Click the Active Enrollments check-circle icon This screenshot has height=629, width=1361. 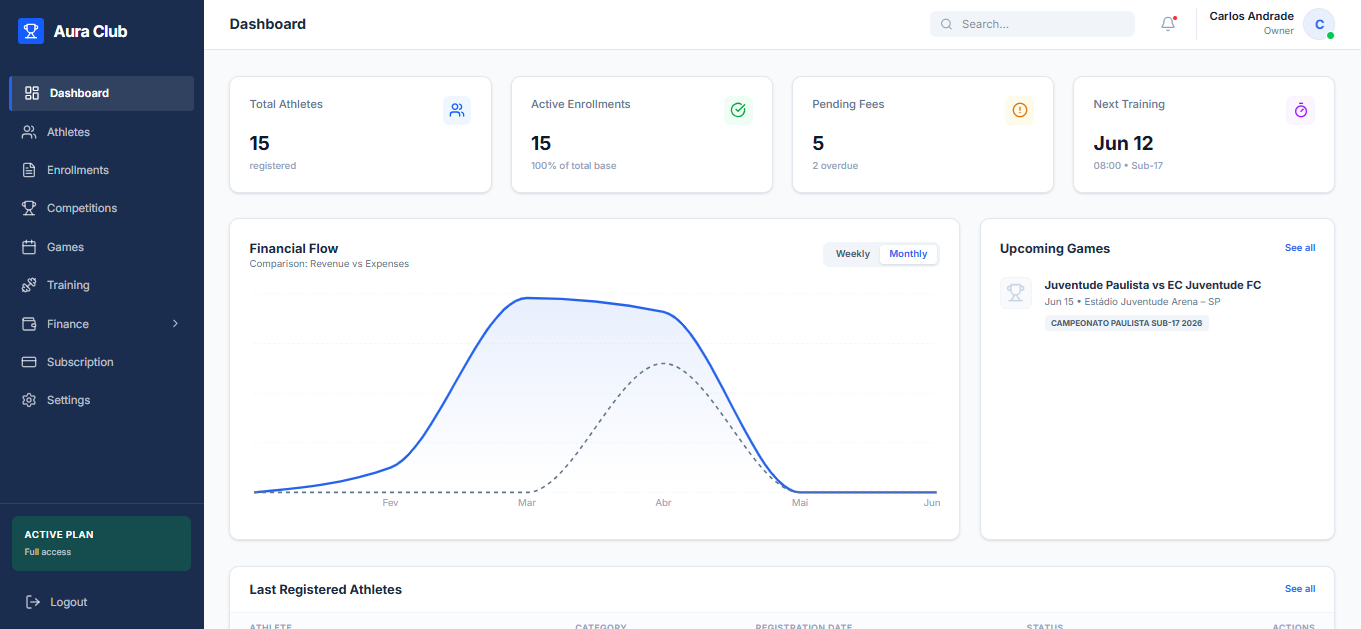pos(738,110)
